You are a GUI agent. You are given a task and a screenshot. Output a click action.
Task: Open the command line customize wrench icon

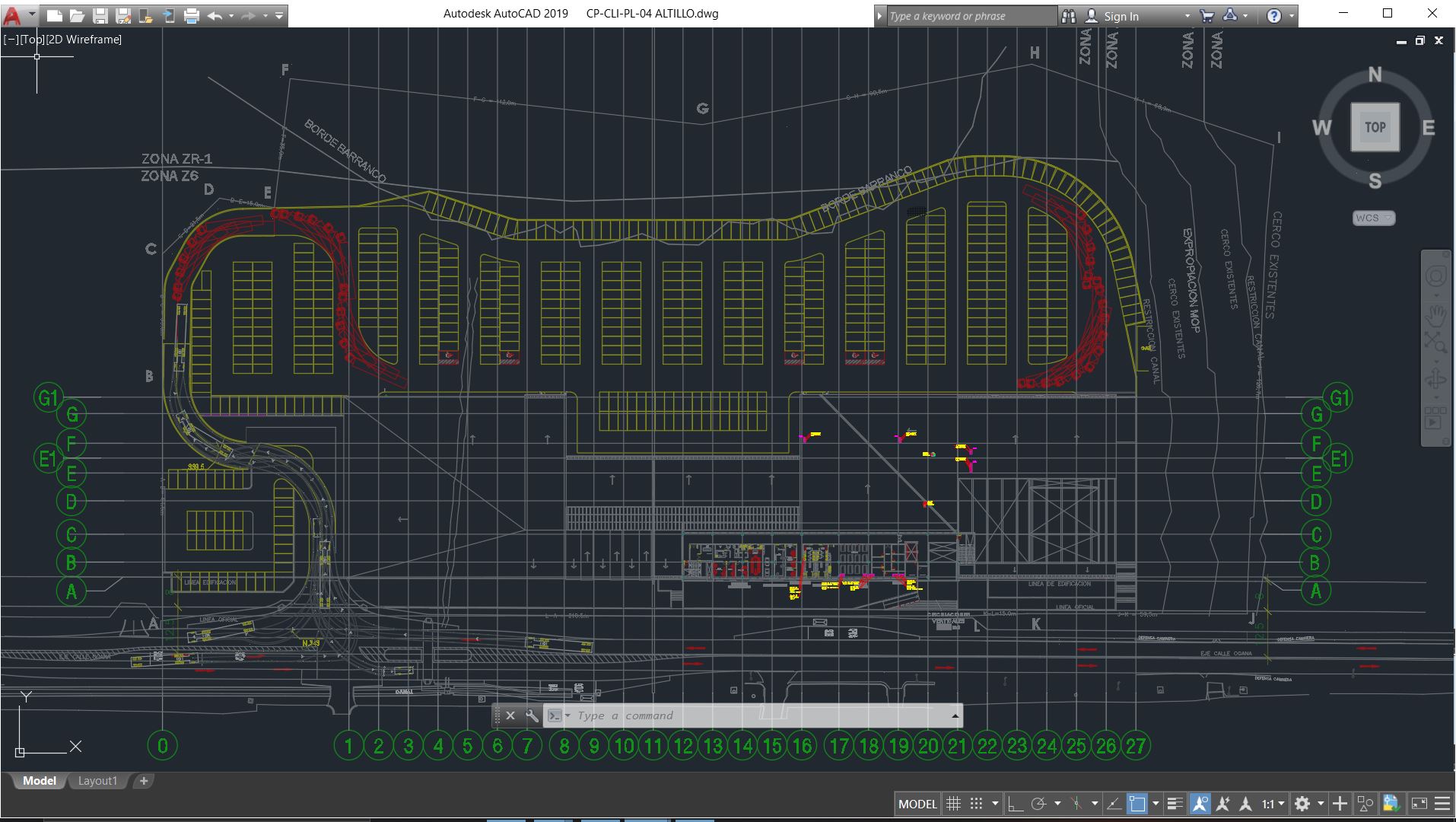point(532,715)
